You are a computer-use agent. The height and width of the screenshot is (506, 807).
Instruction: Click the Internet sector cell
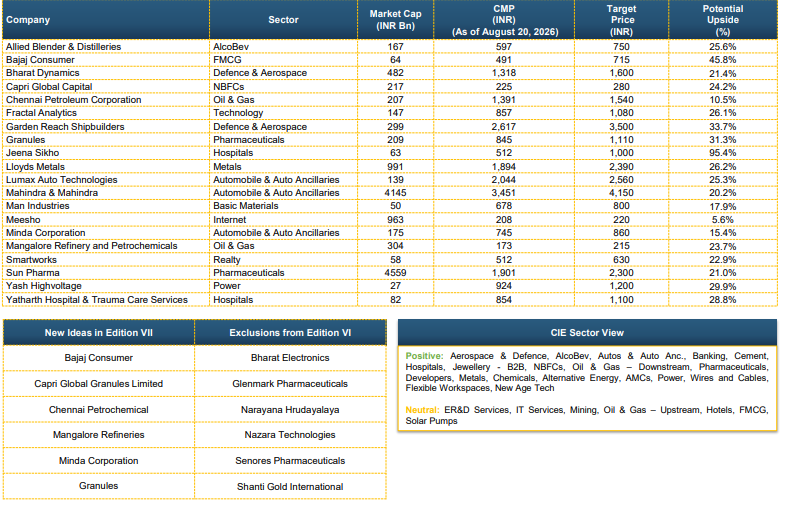pos(230,220)
